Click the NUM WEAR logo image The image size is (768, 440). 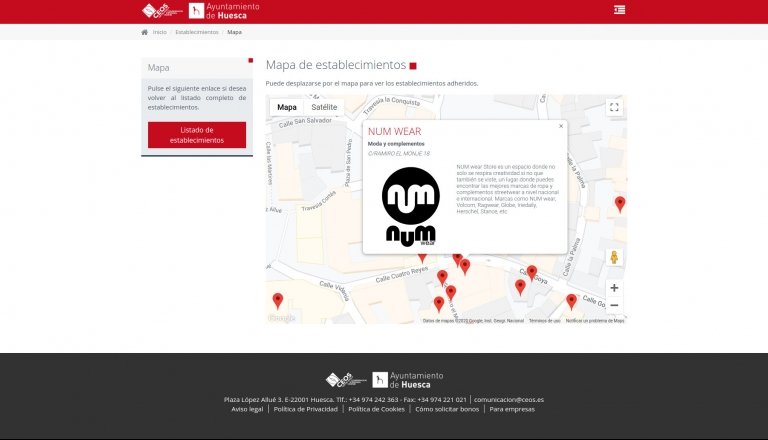coord(411,207)
